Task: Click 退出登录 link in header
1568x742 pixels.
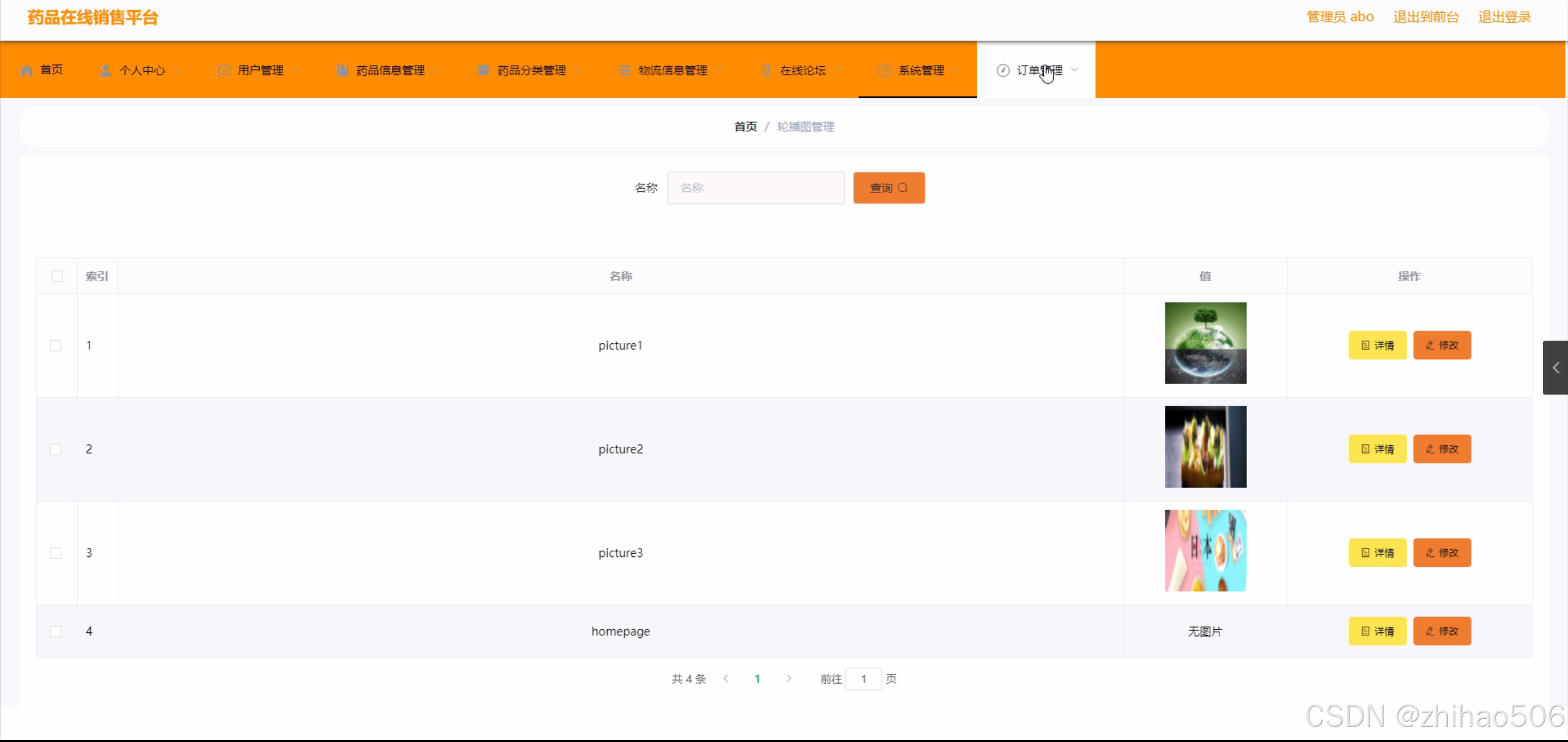Action: (1504, 17)
